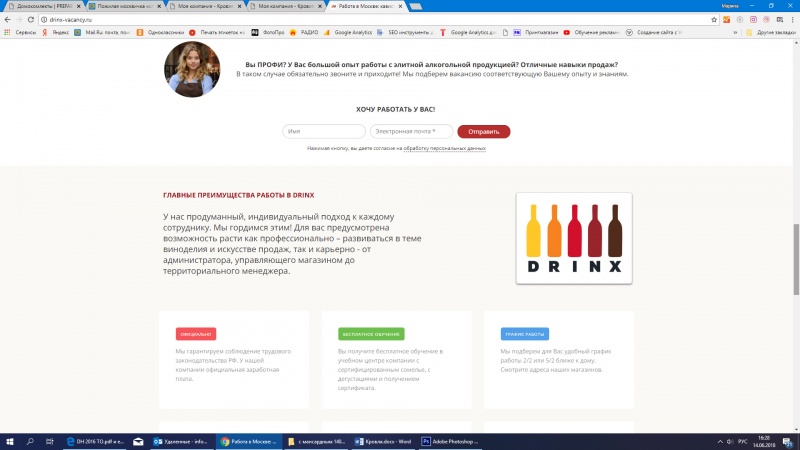
Task: Switch to the Домокомплекты tab
Action: 44,6
